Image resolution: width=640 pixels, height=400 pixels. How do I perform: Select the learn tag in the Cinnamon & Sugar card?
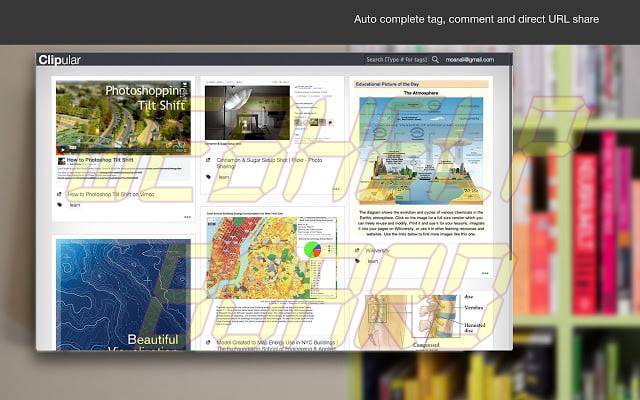pyautogui.click(x=224, y=177)
